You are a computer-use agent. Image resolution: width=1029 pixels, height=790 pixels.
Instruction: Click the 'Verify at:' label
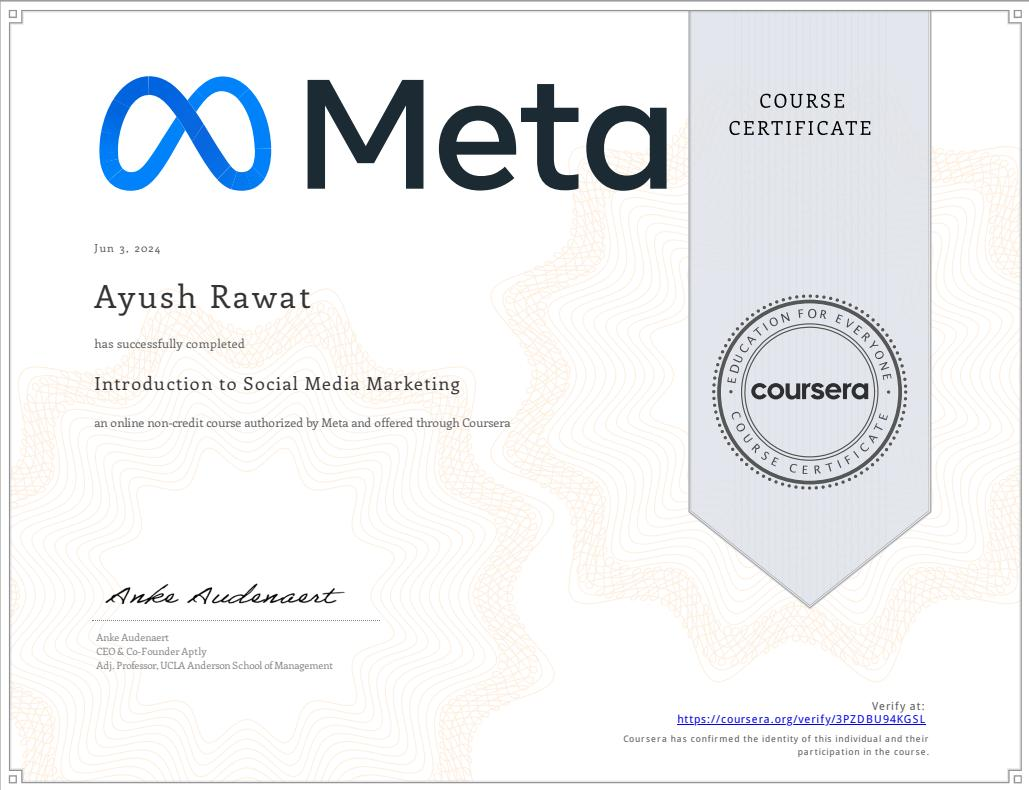click(x=898, y=706)
